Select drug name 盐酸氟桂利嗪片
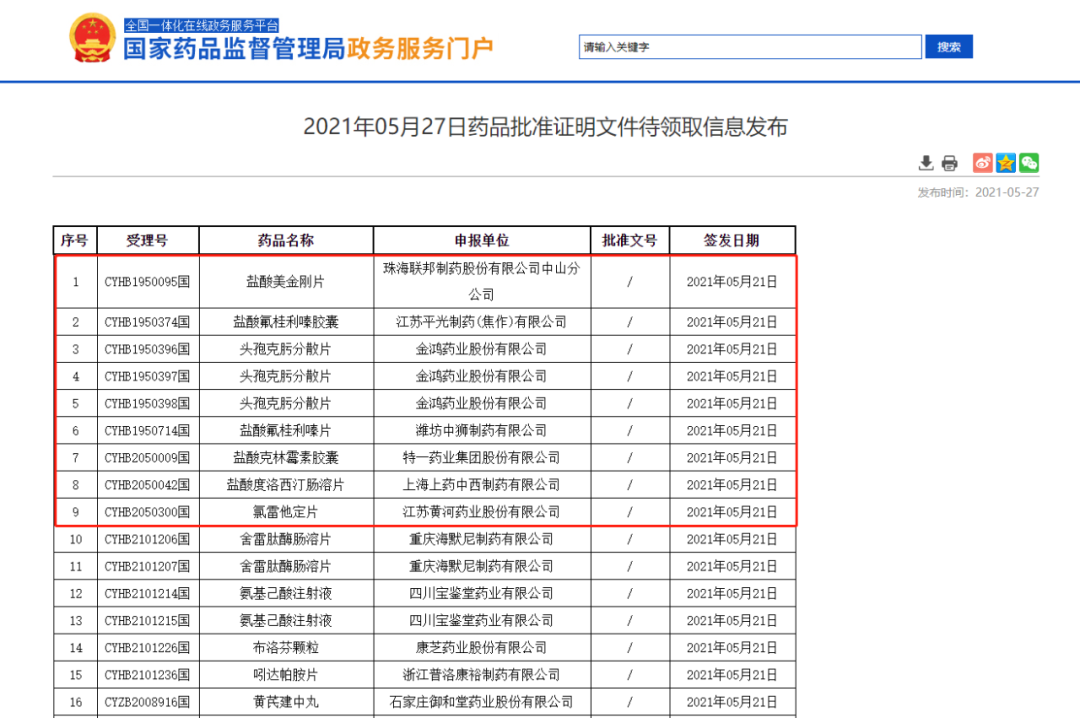Viewport: 1080px width, 718px height. point(285,431)
